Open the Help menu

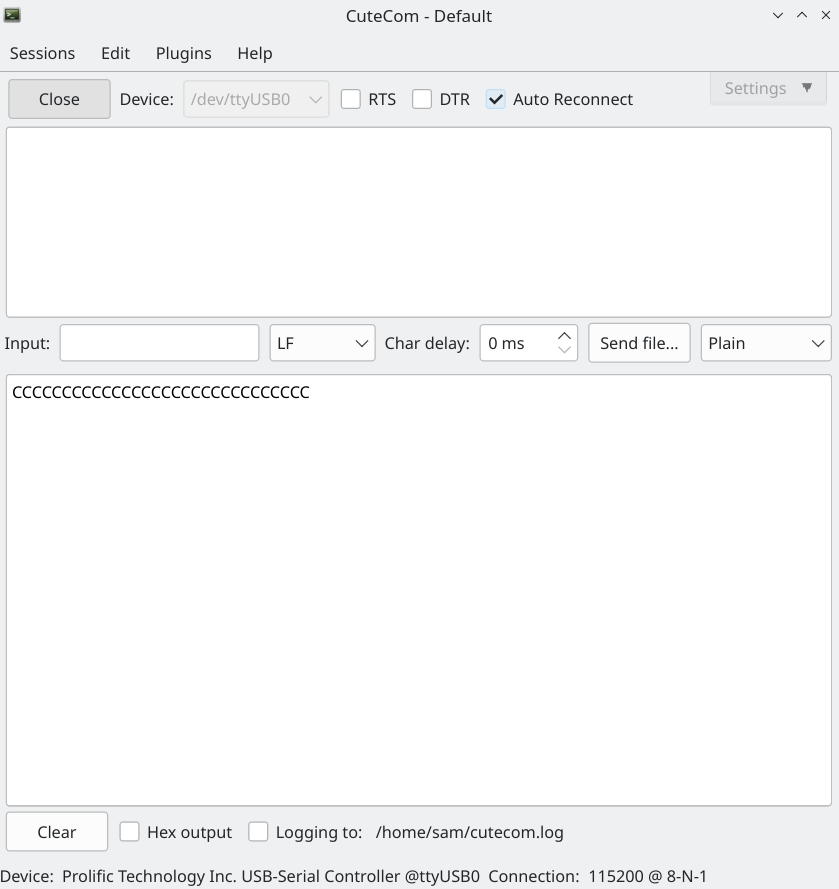click(255, 53)
